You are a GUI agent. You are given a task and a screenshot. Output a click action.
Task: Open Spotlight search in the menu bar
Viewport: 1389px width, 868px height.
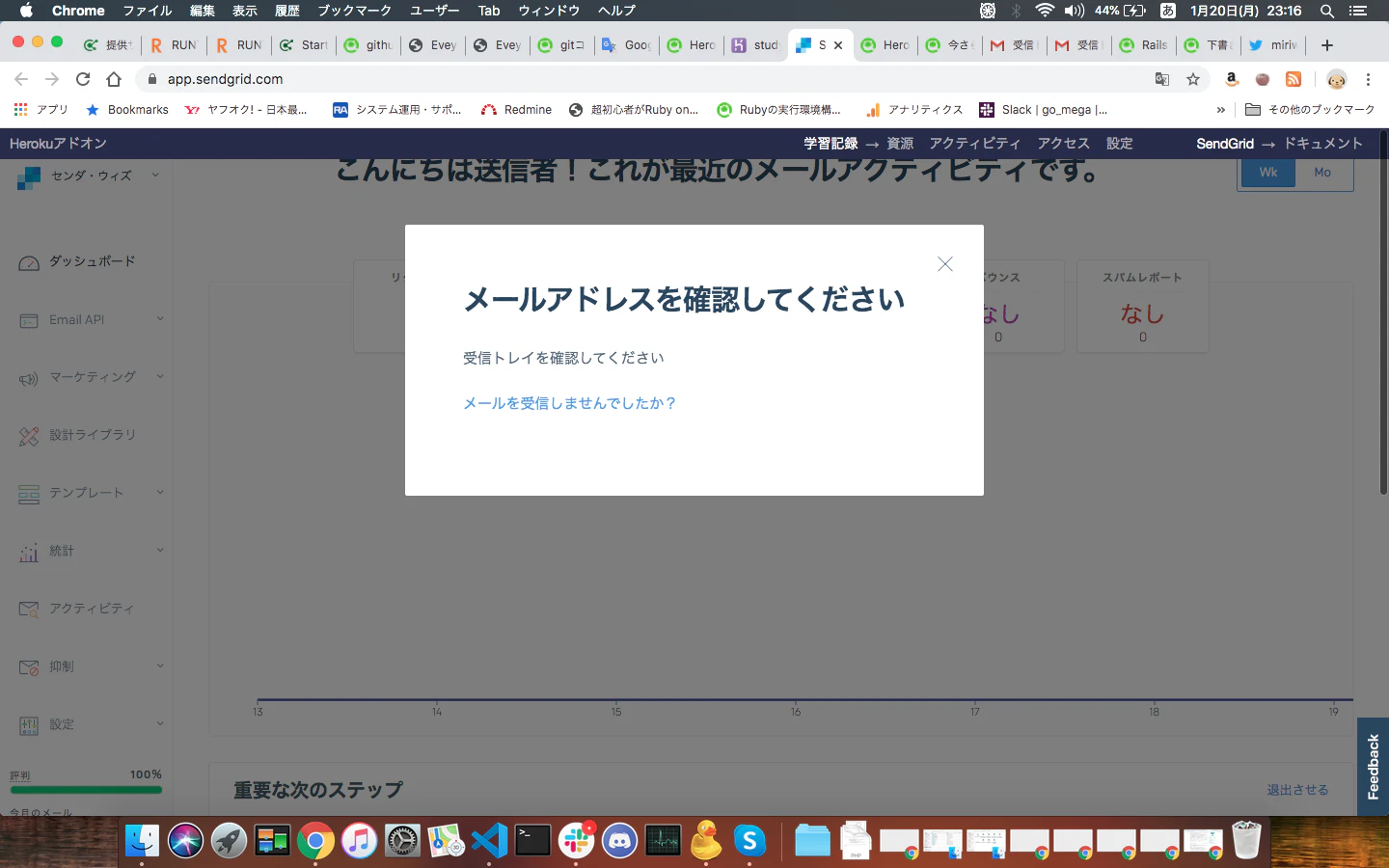tap(1327, 11)
